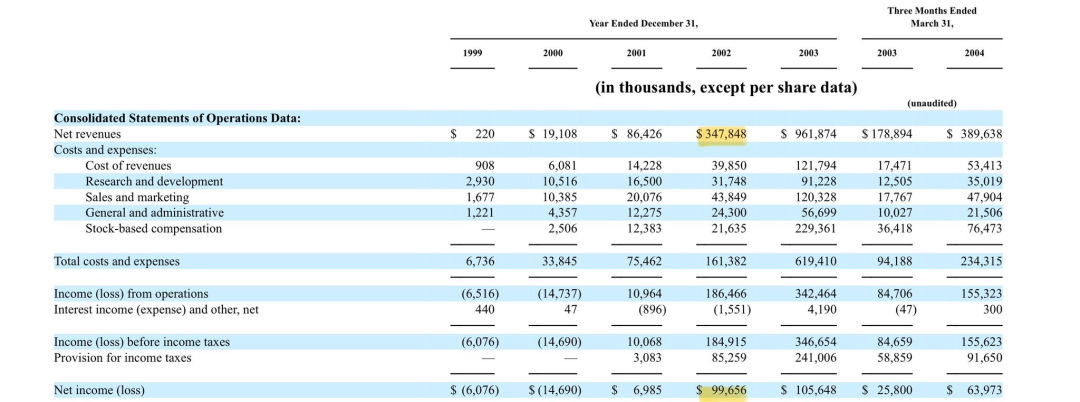
Task: Select the 'Research and development' row label
Action: click(154, 182)
